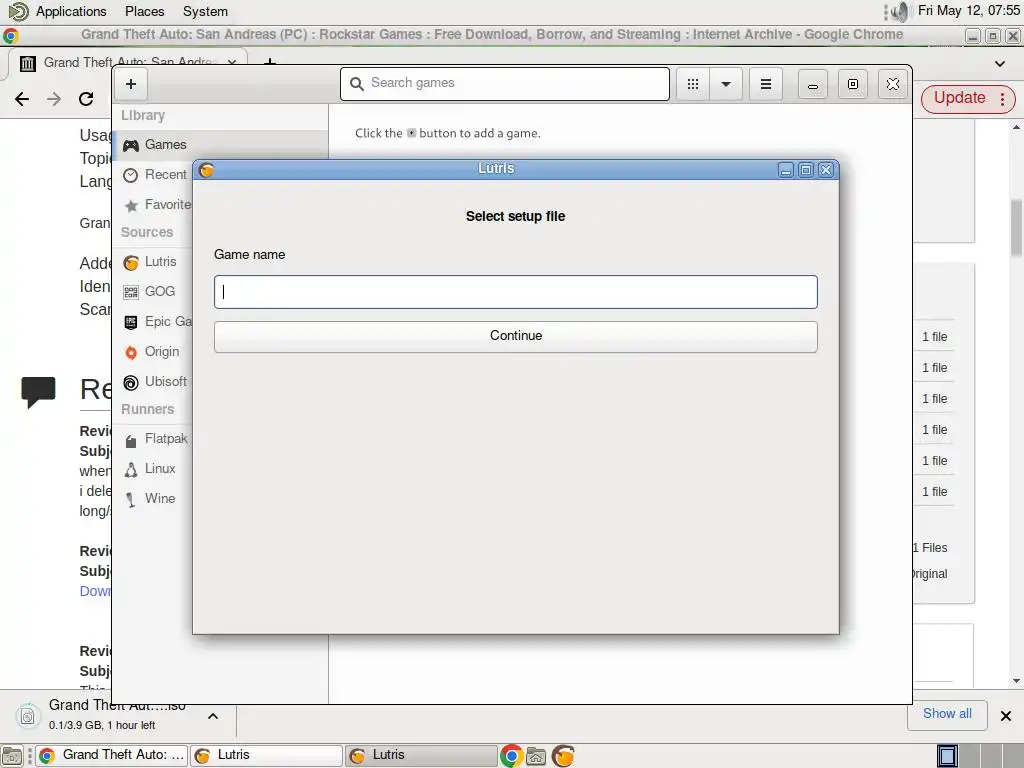
Task: Close the Chrome downloads bar
Action: coord(1006,716)
